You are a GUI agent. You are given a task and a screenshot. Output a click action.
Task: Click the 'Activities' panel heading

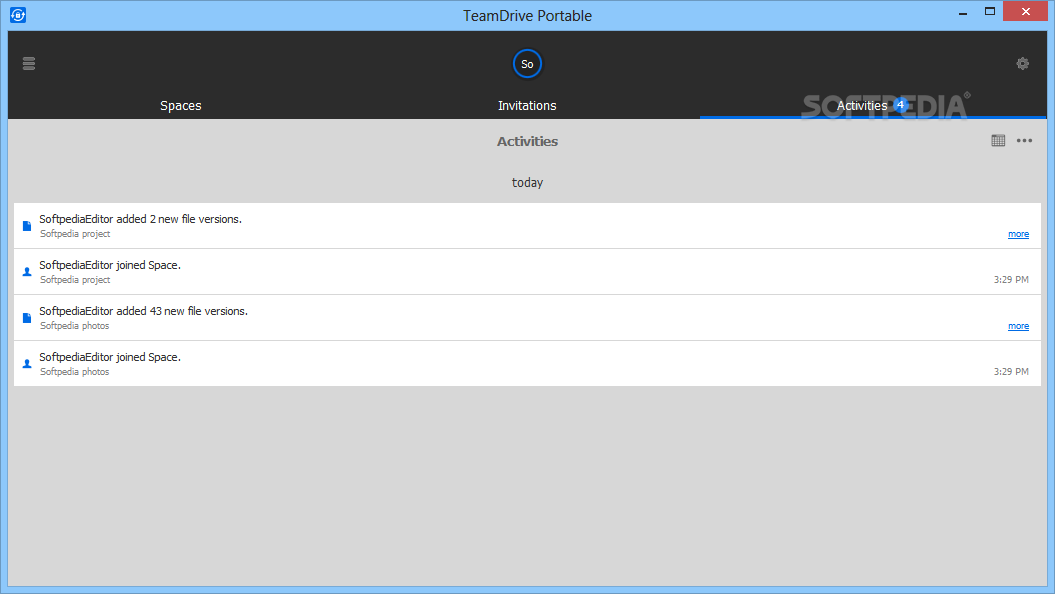[x=527, y=141]
